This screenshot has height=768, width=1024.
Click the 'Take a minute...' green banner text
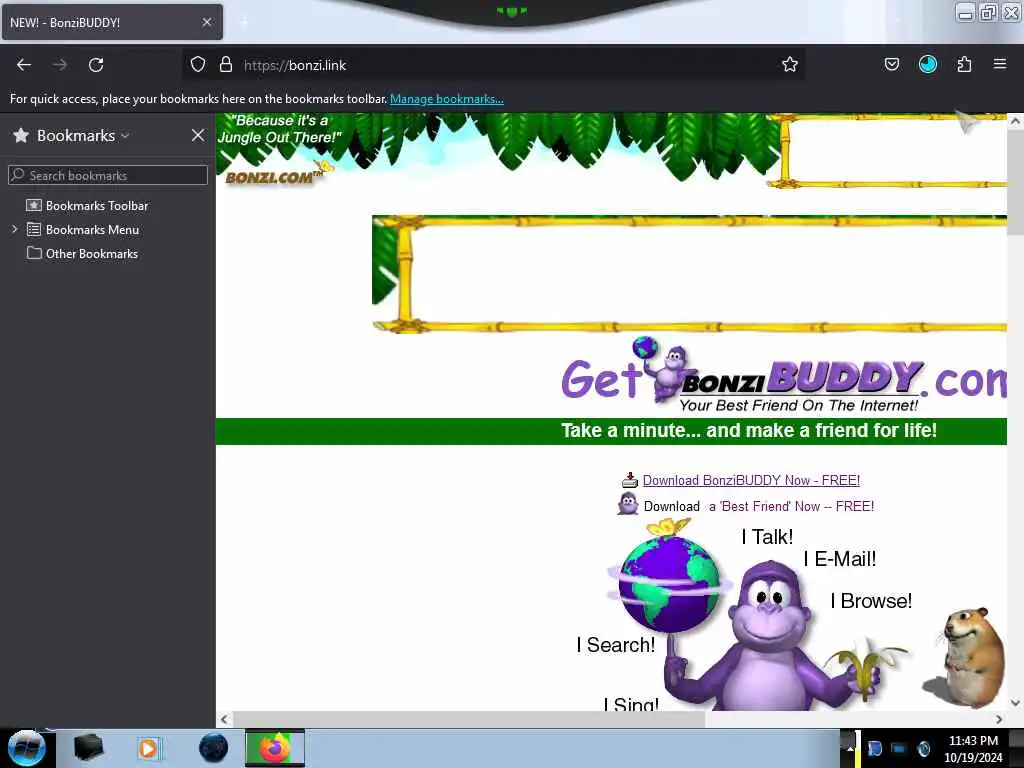749,430
